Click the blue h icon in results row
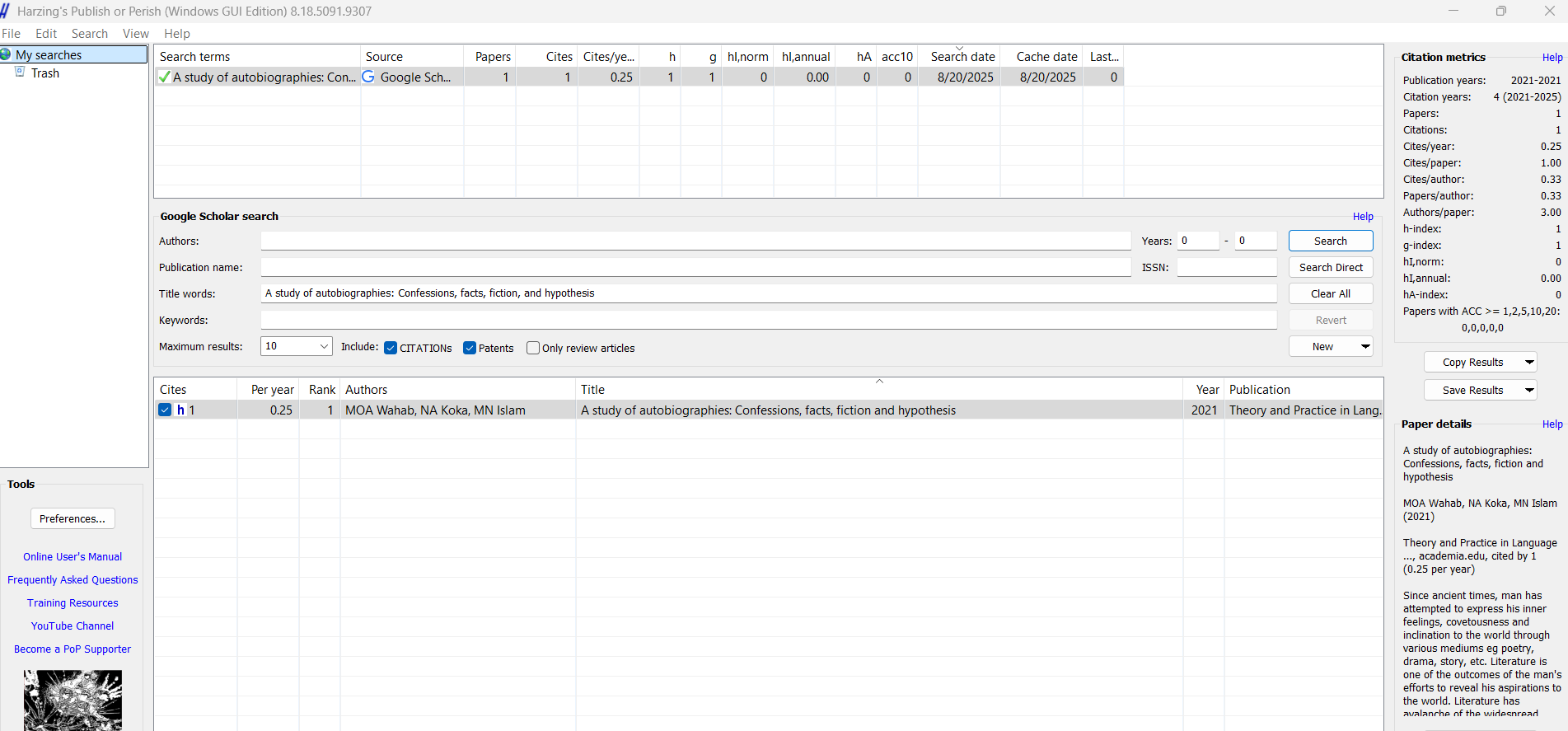The image size is (1568, 731). 181,410
